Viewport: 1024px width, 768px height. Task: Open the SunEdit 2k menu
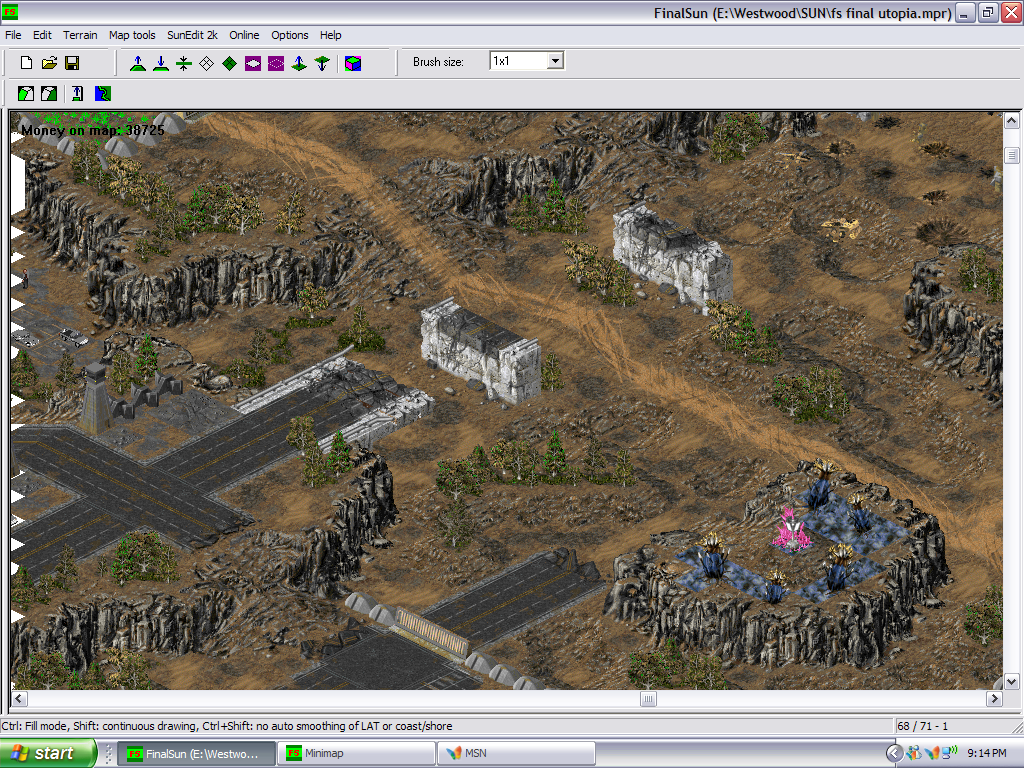click(x=192, y=35)
